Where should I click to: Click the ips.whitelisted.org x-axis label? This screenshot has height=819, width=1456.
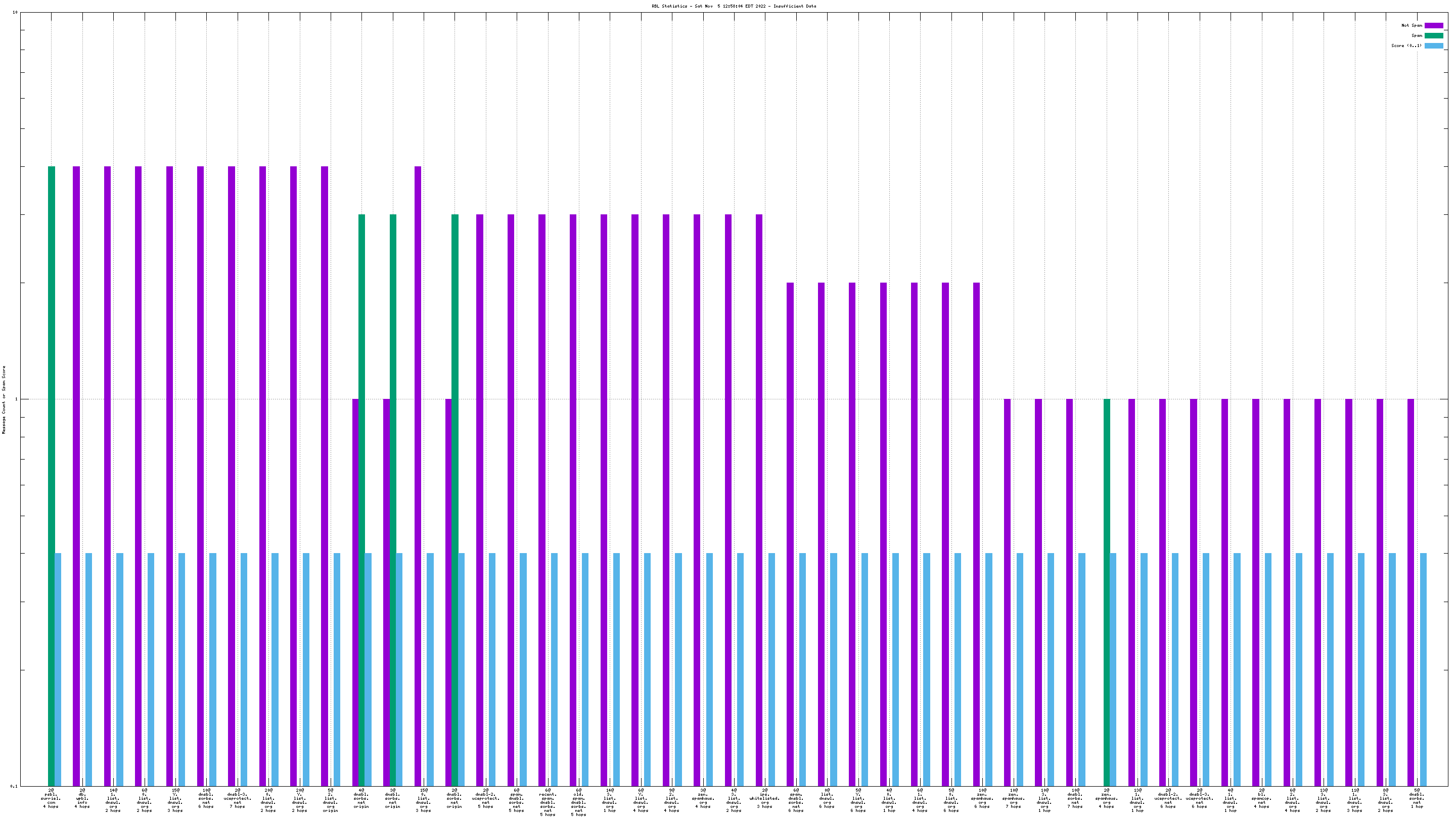click(764, 798)
